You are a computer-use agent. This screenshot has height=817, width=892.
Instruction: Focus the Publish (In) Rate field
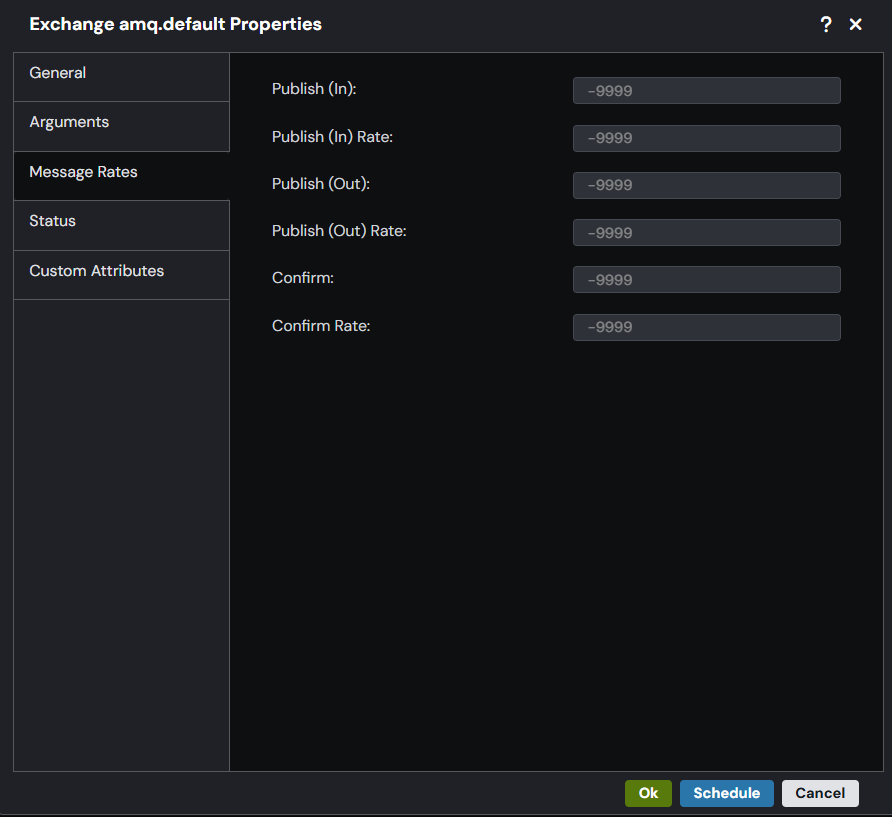(707, 138)
